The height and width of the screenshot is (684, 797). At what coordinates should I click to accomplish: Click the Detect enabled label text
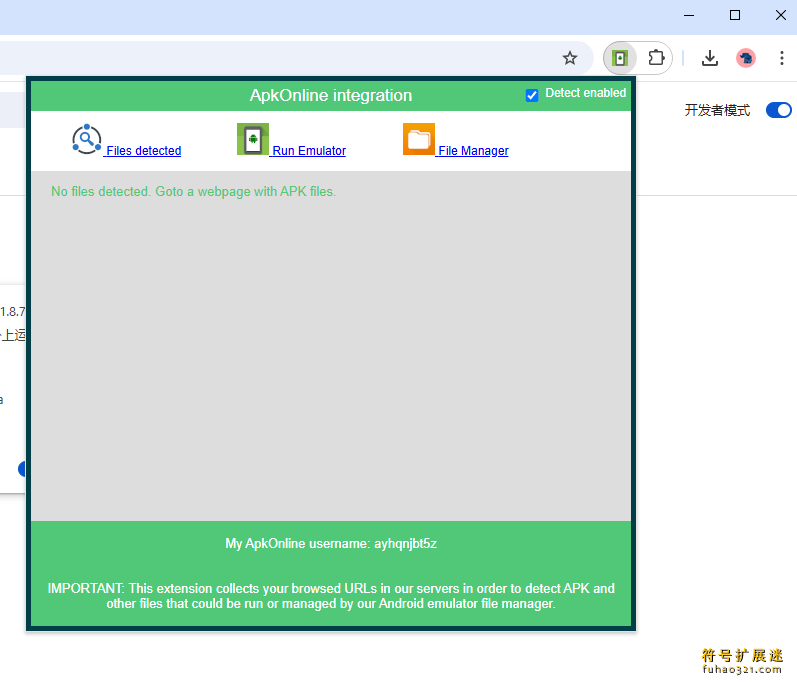coord(586,93)
